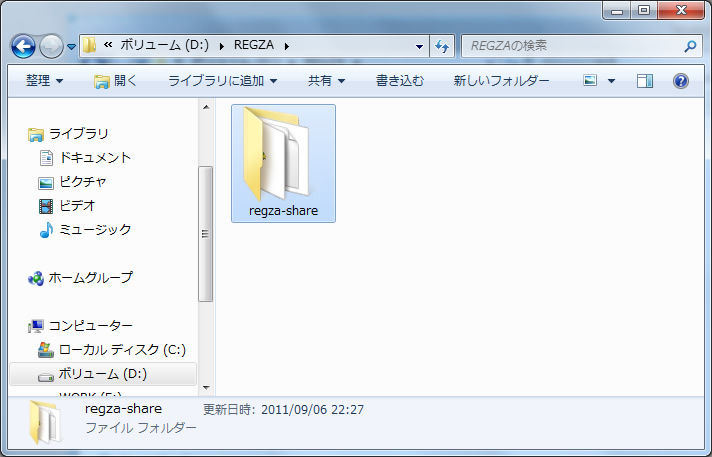Create folder with 新しいフォルダー
Viewport: 712px width, 457px height.
(x=501, y=81)
